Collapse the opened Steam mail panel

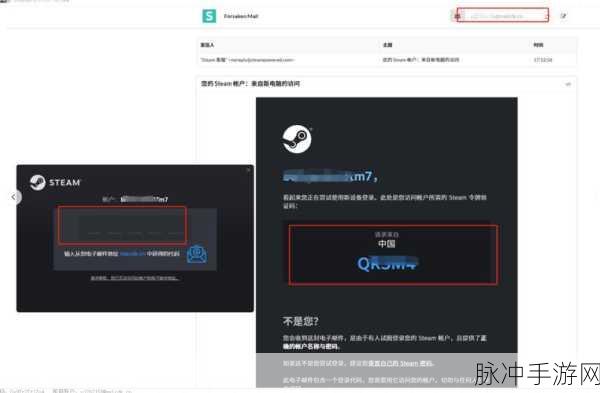pyautogui.click(x=568, y=84)
